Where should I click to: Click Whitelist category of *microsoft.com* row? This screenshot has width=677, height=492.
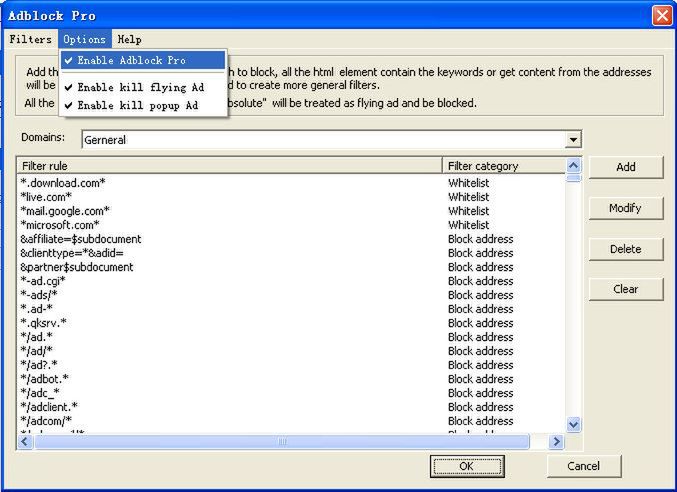click(468, 225)
